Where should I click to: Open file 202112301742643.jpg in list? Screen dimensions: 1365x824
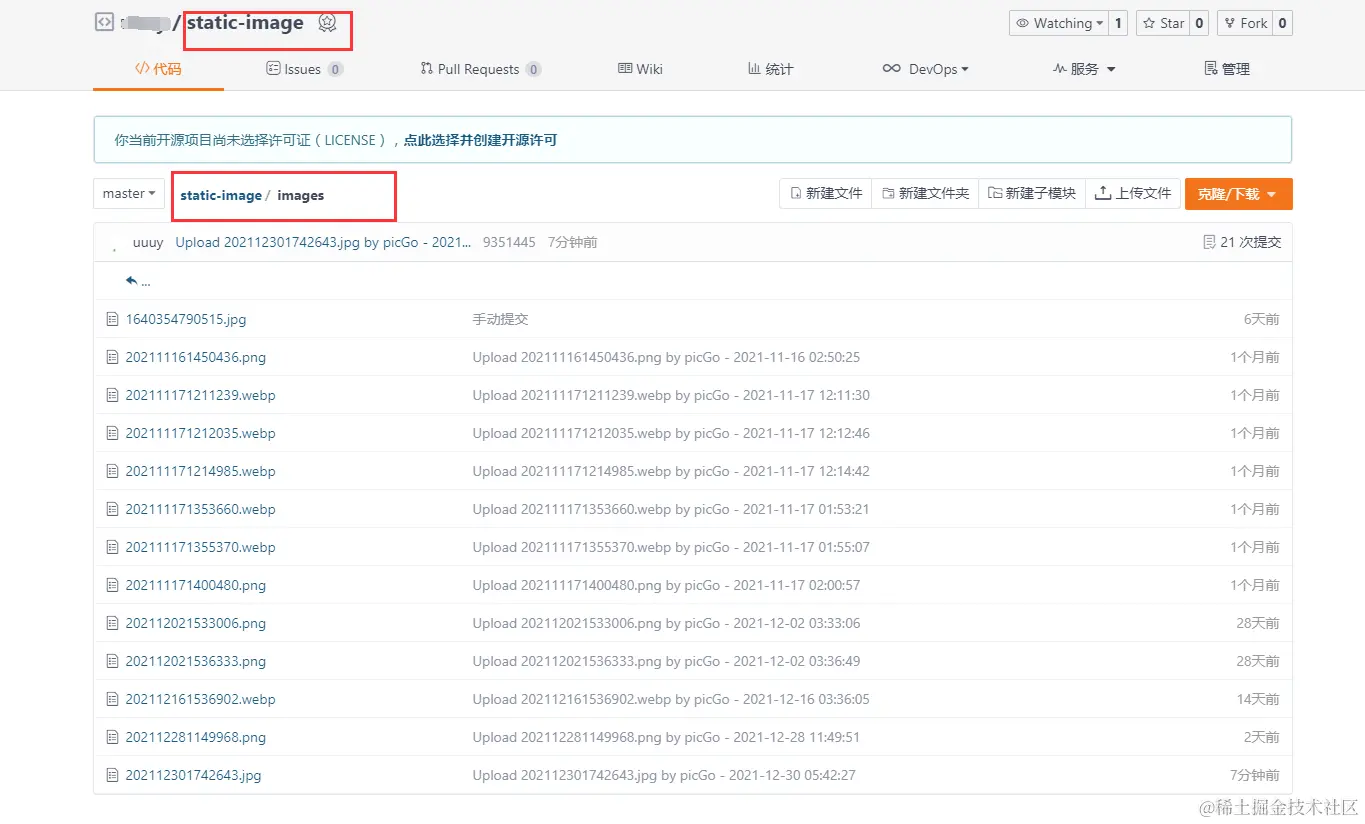193,775
